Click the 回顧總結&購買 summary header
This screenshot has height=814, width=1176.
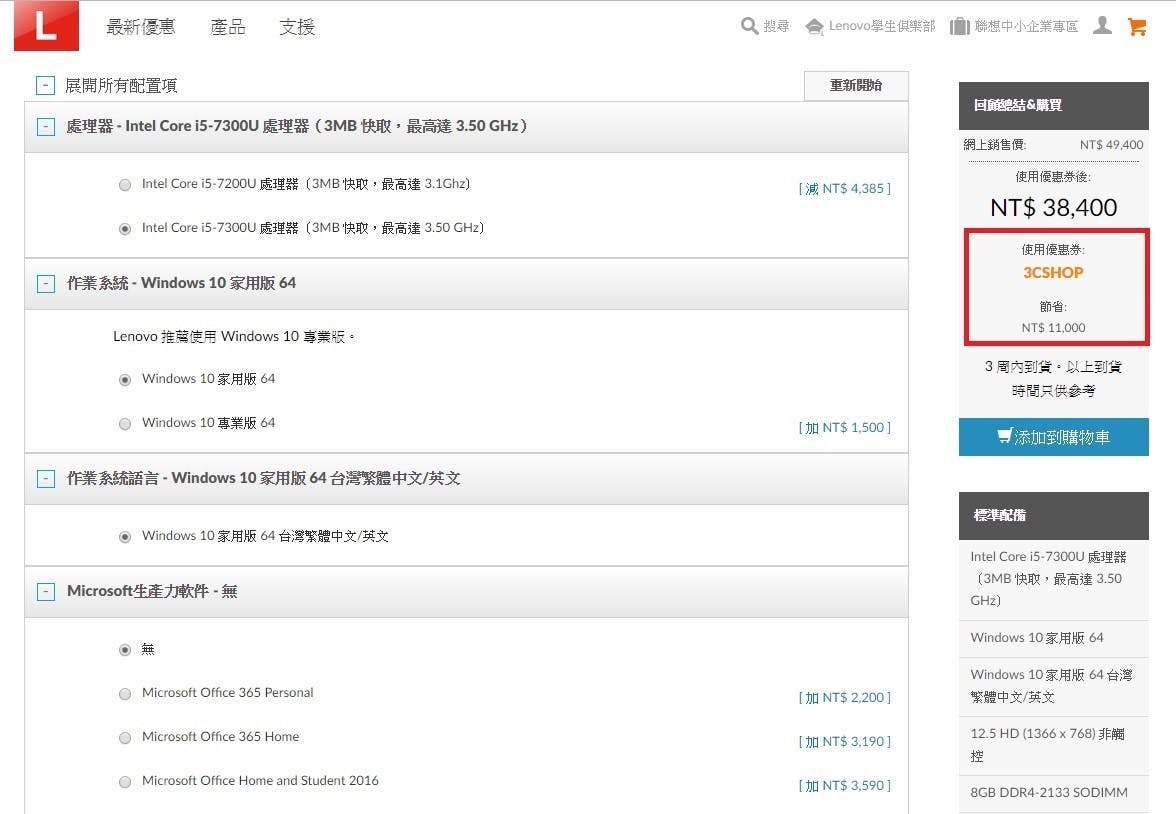pyautogui.click(x=1054, y=106)
